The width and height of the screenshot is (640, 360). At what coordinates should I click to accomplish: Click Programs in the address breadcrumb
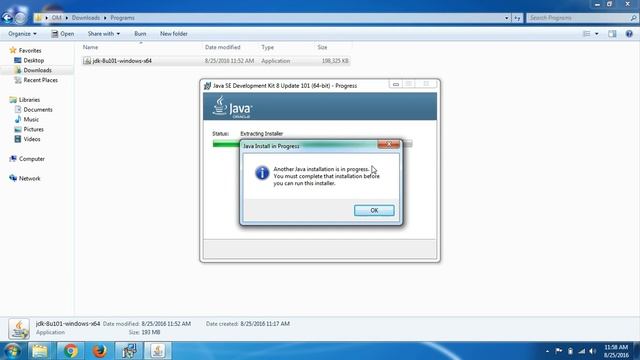(122, 18)
